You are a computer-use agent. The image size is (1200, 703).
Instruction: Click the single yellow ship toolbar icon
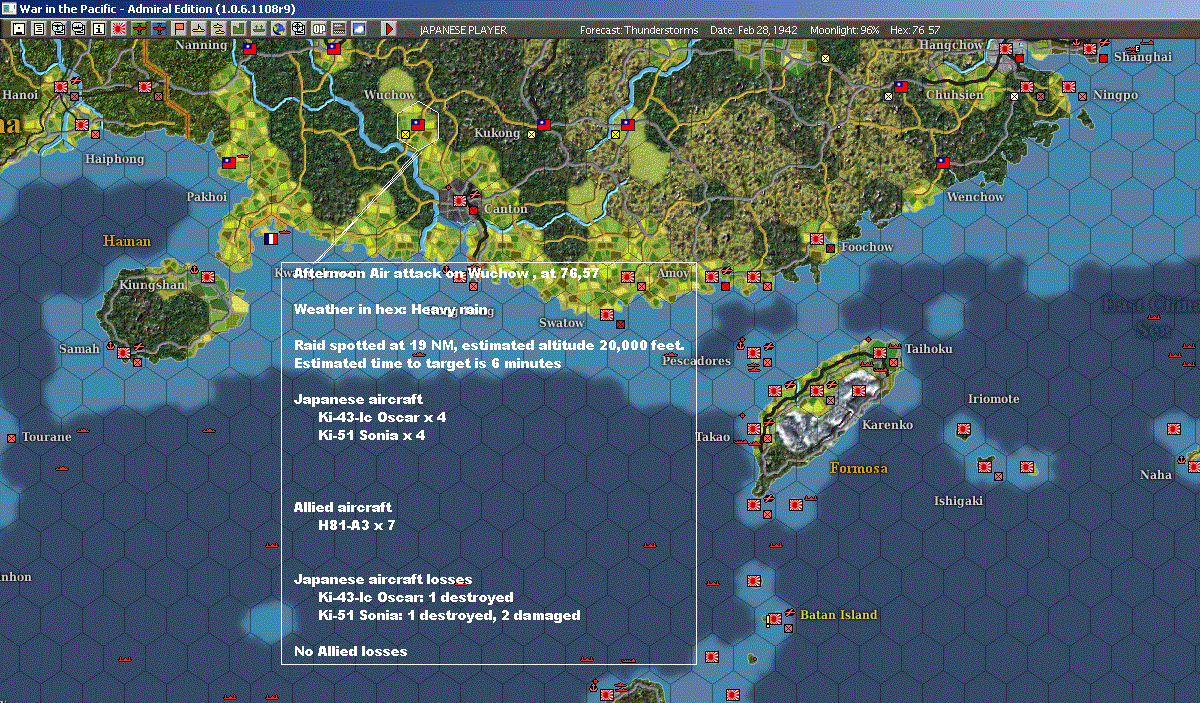[x=199, y=29]
